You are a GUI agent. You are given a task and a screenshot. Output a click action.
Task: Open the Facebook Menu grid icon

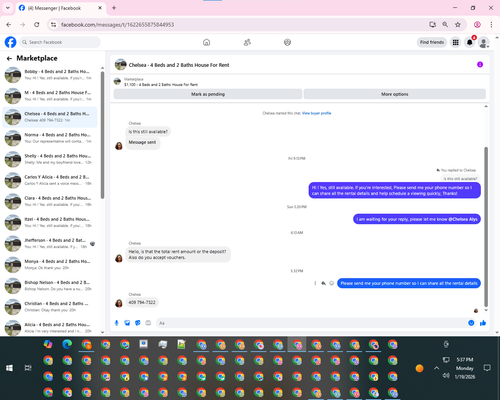click(x=455, y=42)
